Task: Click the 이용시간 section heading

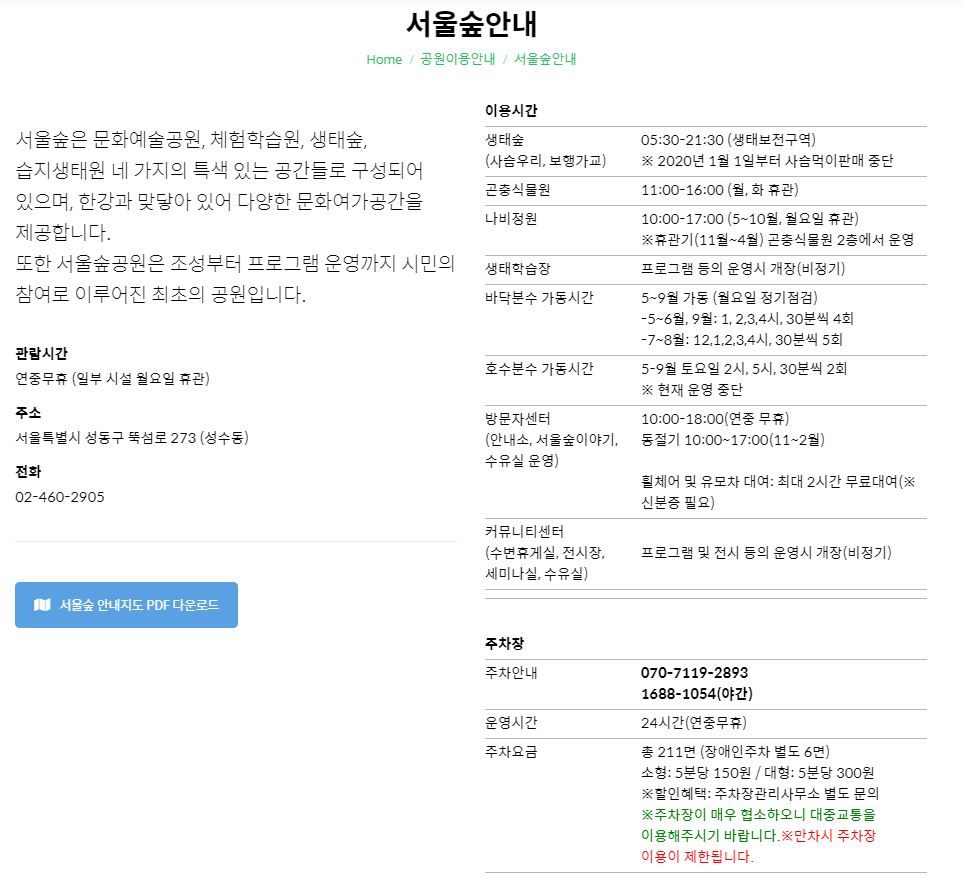Action: (x=511, y=110)
